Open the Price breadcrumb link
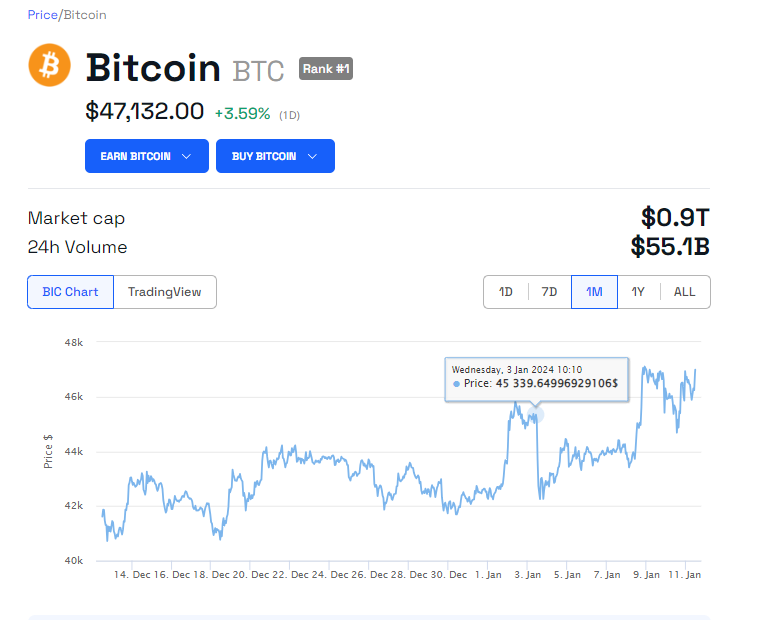This screenshot has width=774, height=620. [43, 15]
